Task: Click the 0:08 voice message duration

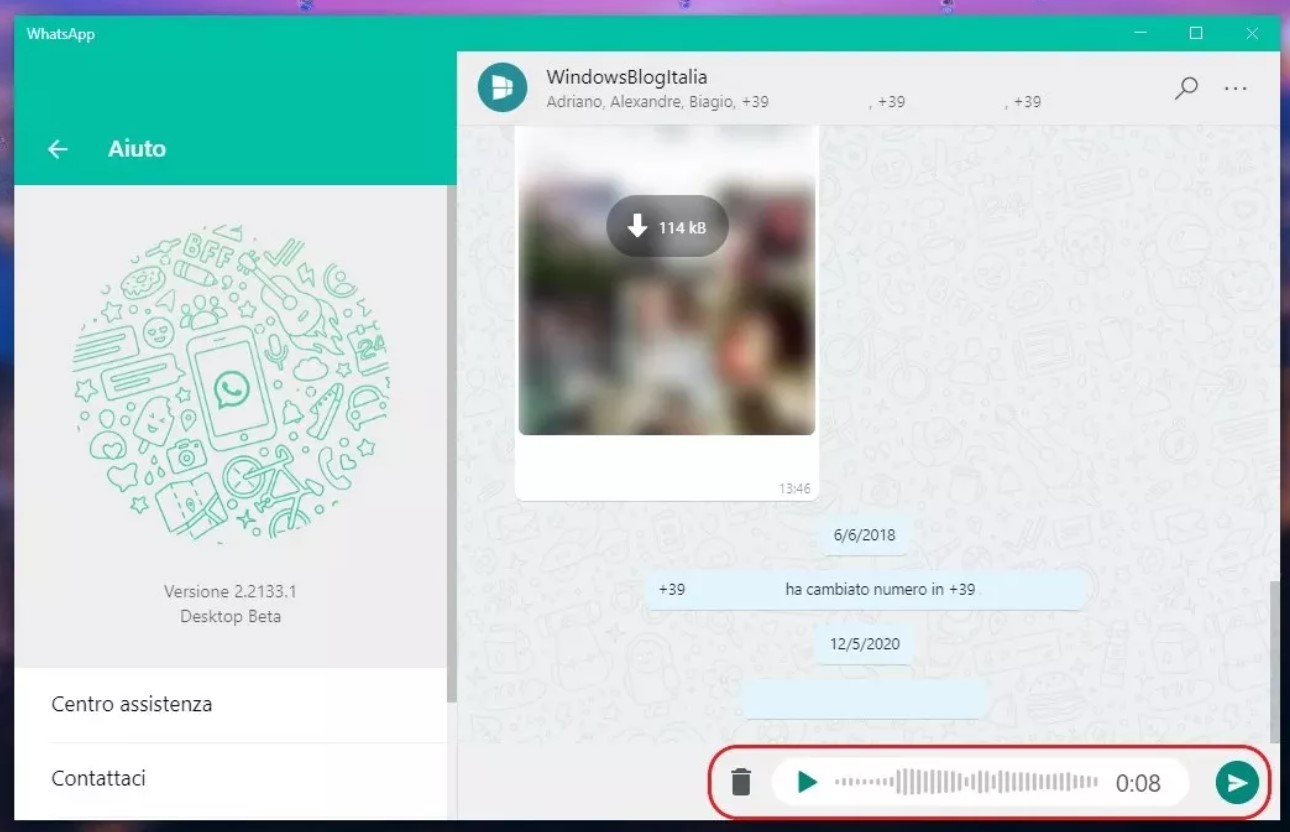Action: pos(1138,783)
